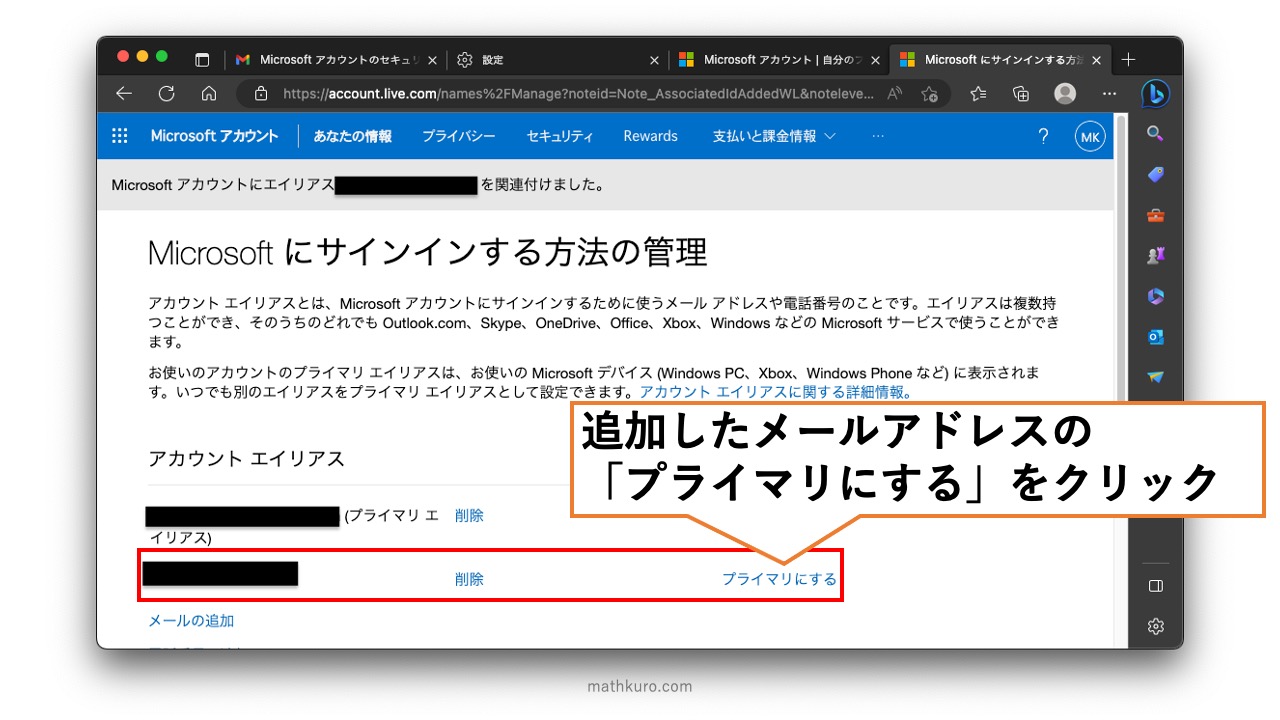
Task: Expand 支払いと課金情報 dropdown
Action: [x=774, y=136]
